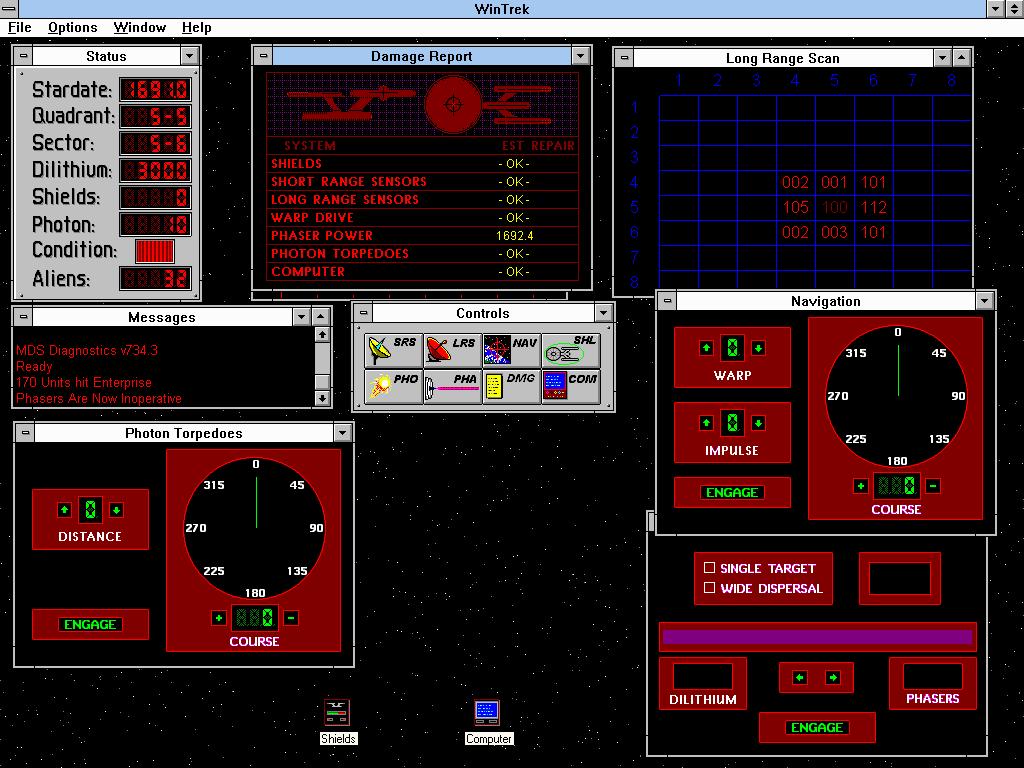The image size is (1024, 768).
Task: Click the Navigation course compass dial
Action: tap(897, 395)
